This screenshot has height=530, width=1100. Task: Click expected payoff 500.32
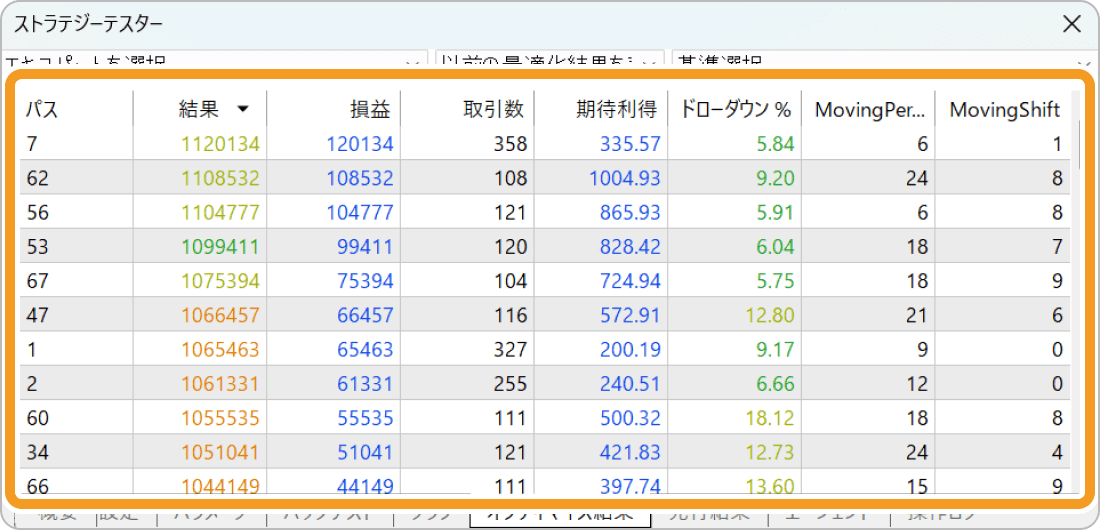630,418
